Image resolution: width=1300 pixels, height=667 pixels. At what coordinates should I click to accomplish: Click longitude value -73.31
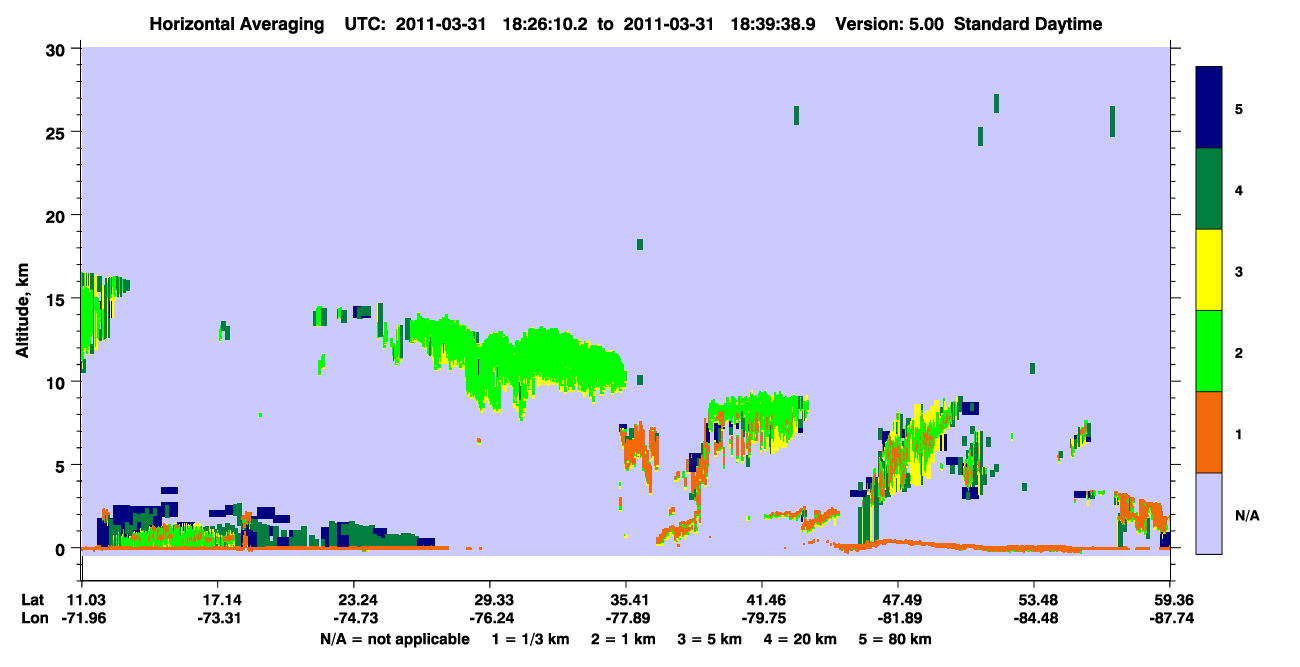click(x=218, y=618)
